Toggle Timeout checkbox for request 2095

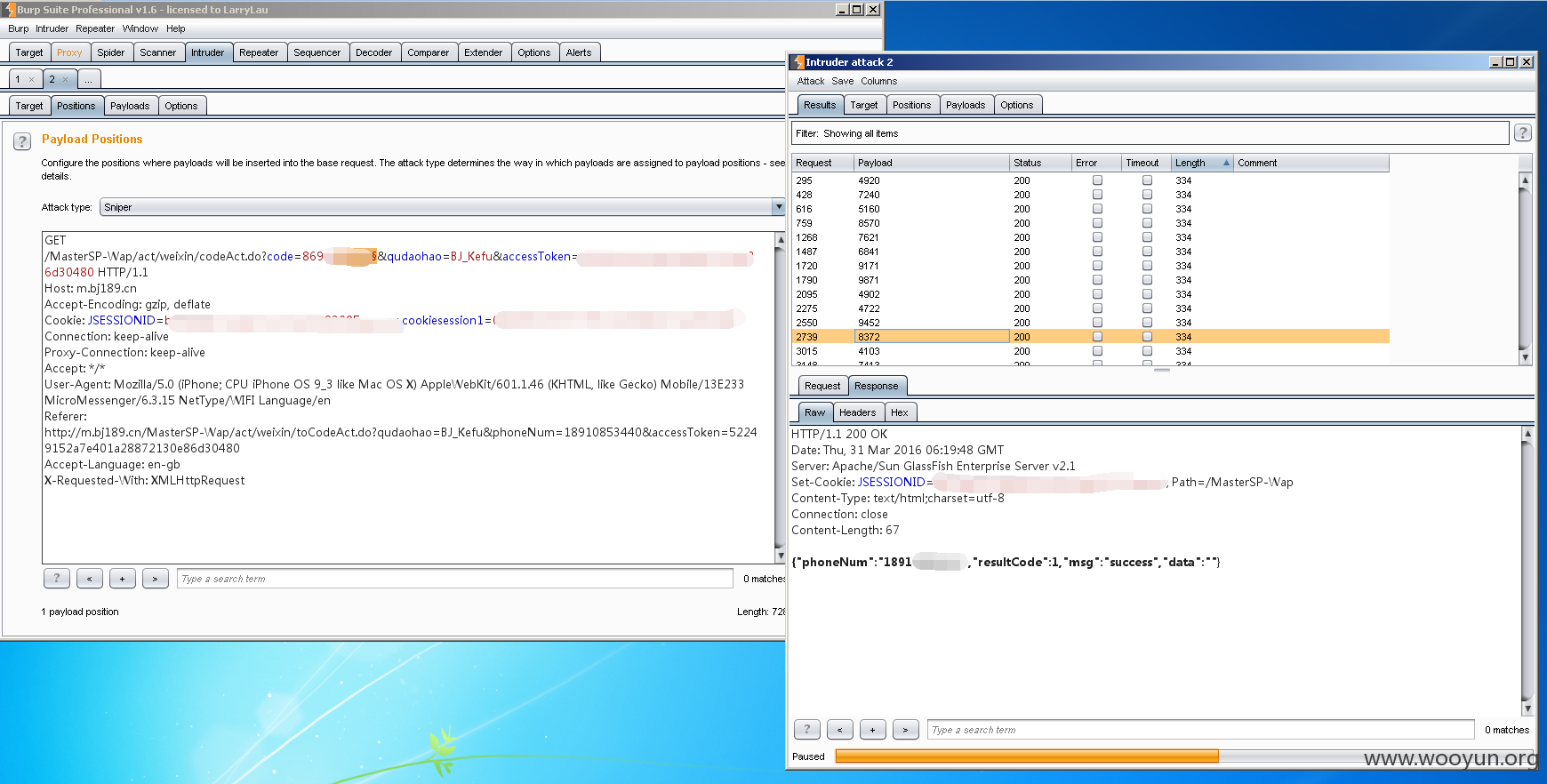pyautogui.click(x=1147, y=294)
